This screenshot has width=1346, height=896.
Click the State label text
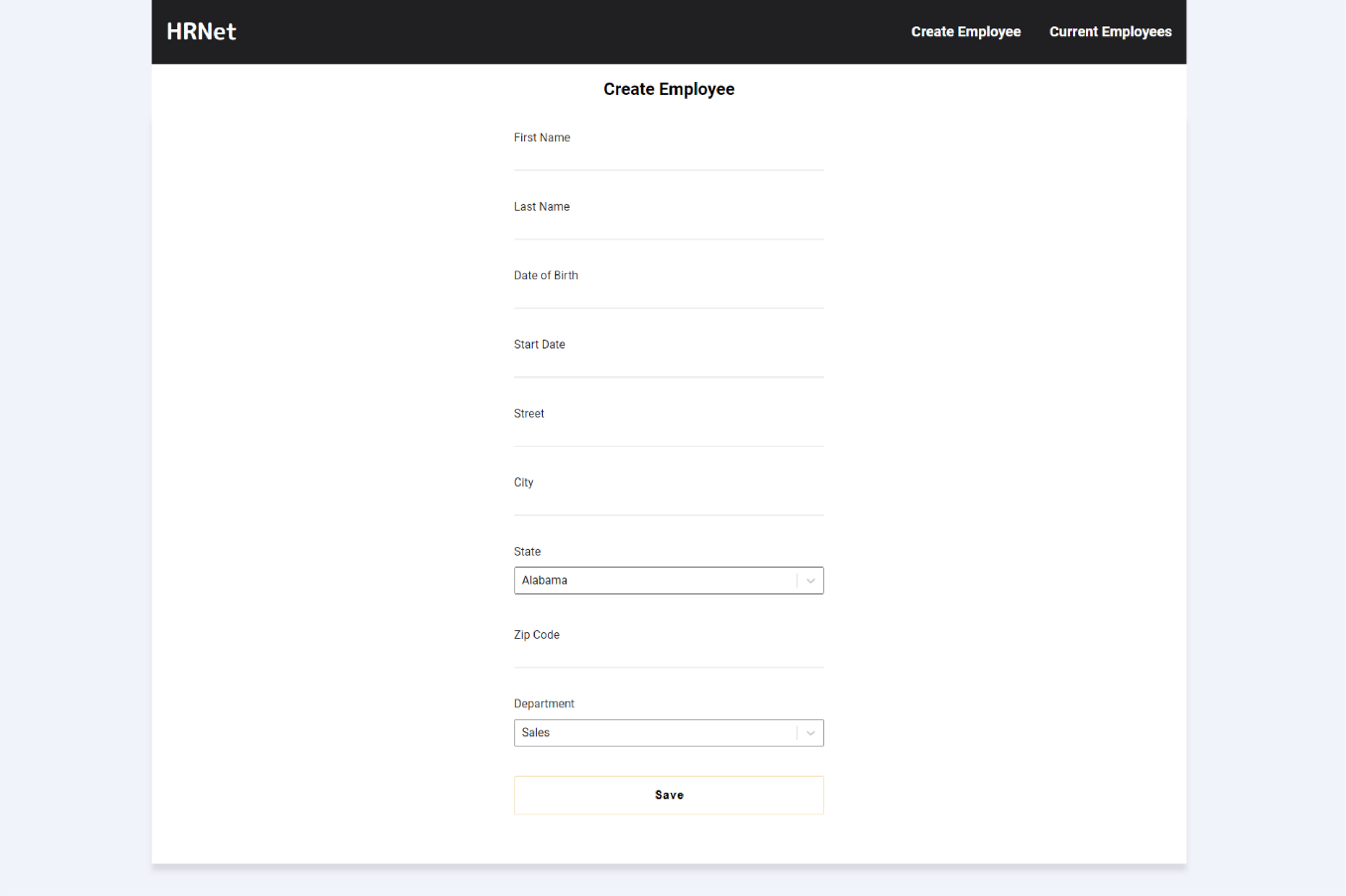coord(527,551)
